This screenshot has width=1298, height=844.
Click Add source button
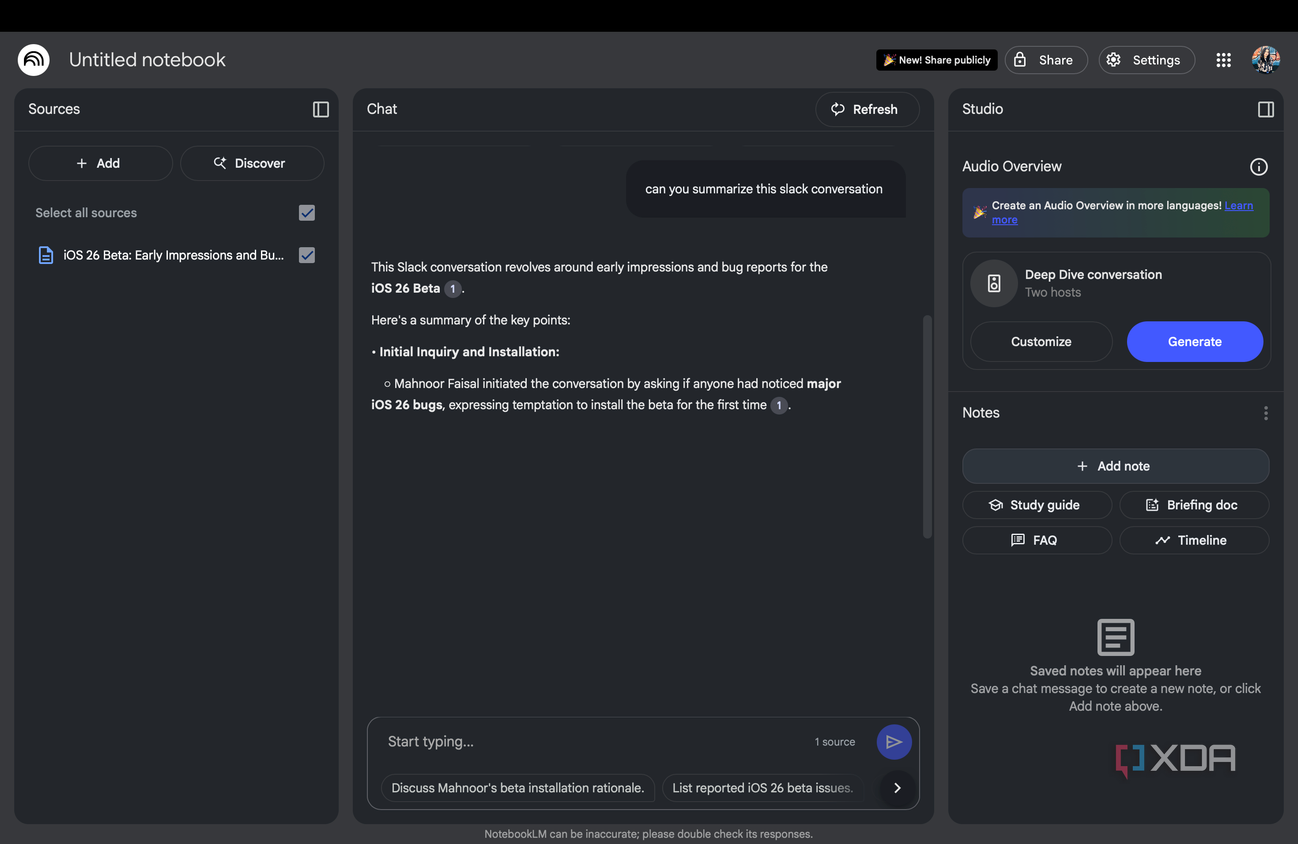[100, 163]
